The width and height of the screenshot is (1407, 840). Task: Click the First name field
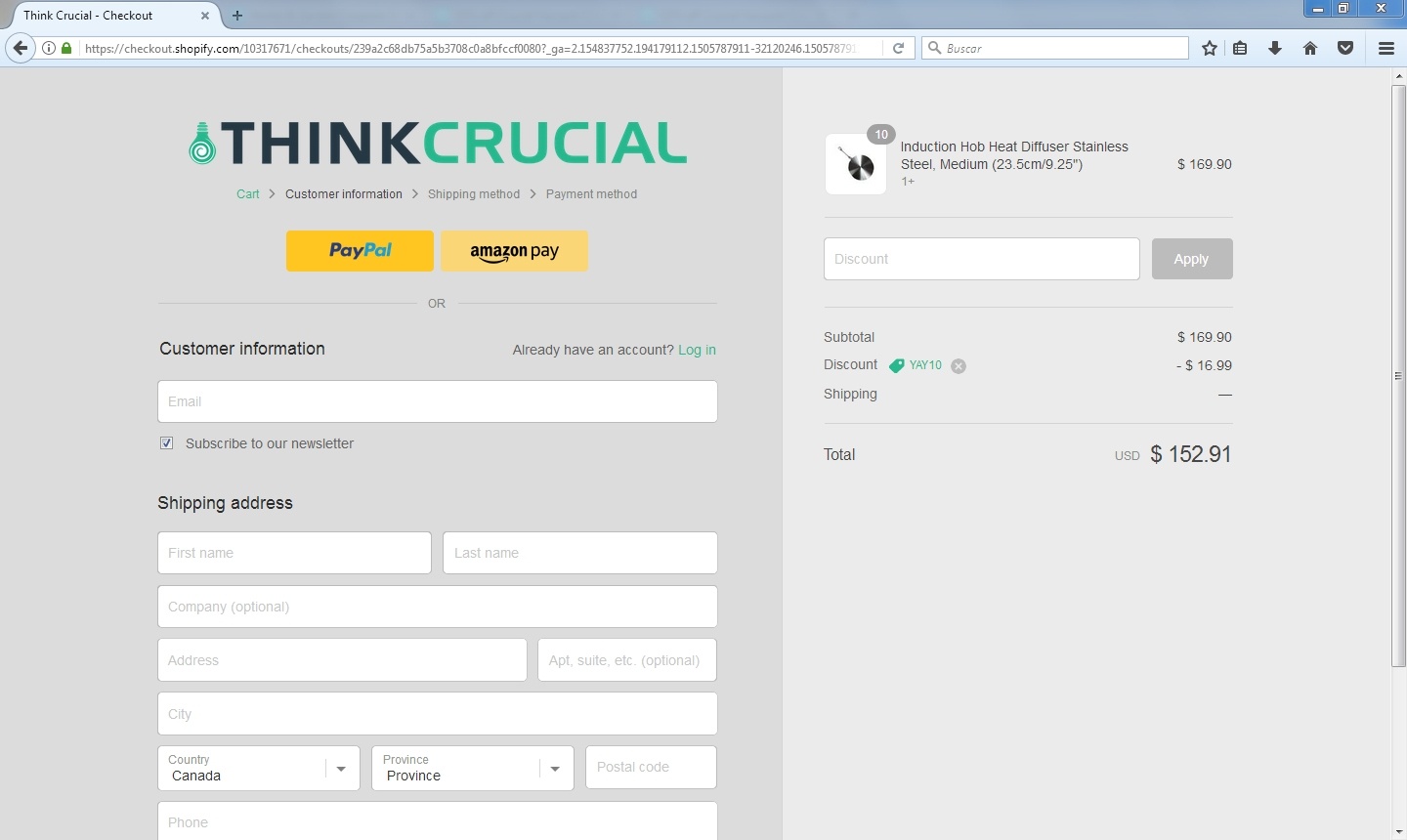tap(294, 553)
